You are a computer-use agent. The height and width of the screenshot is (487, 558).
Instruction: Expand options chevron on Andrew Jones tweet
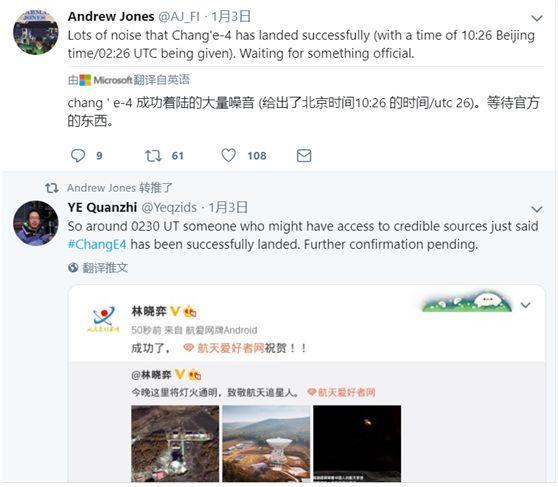(537, 18)
